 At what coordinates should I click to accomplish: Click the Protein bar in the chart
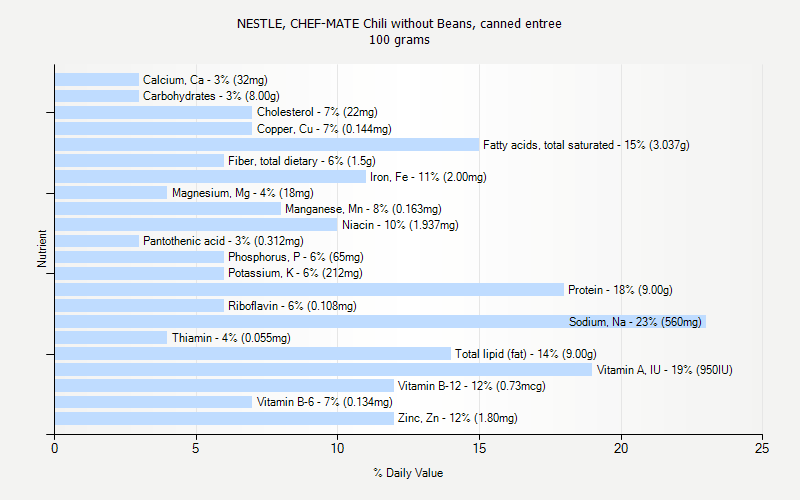point(309,290)
